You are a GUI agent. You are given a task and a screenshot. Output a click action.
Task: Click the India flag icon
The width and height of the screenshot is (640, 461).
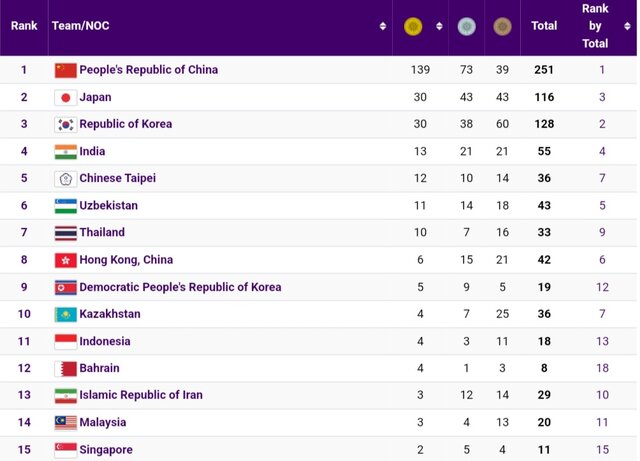pyautogui.click(x=65, y=151)
